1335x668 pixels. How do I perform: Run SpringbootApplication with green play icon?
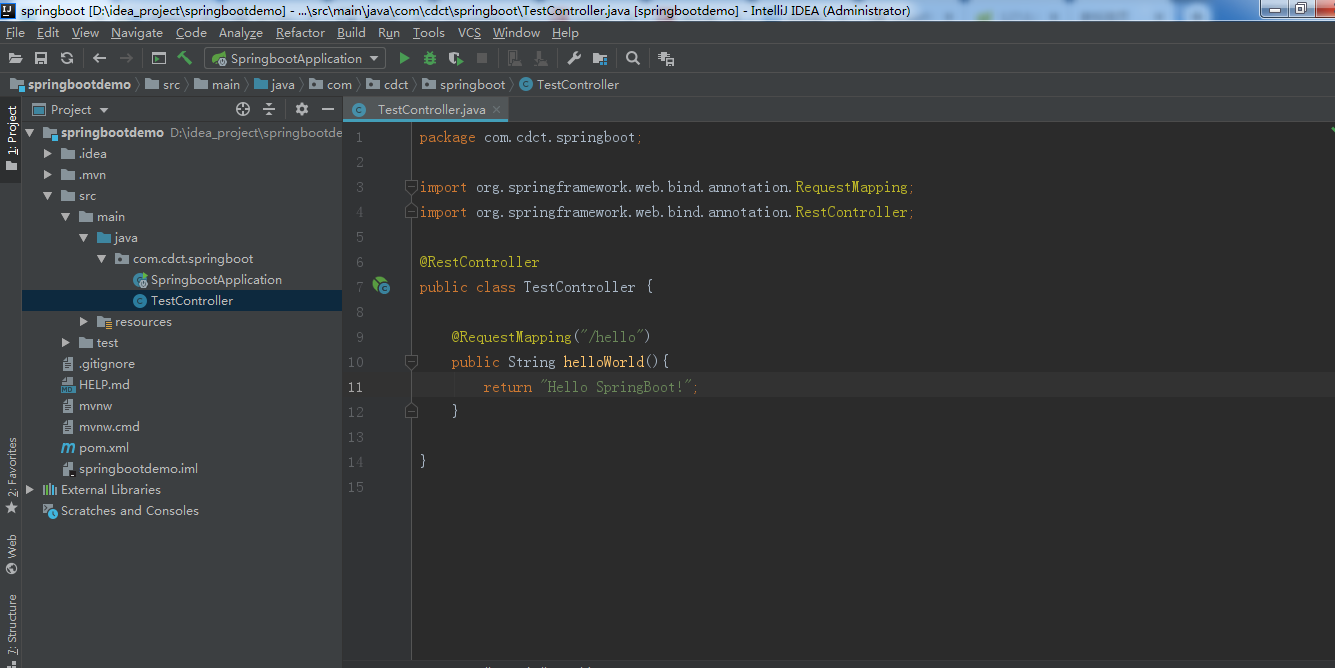pos(404,59)
